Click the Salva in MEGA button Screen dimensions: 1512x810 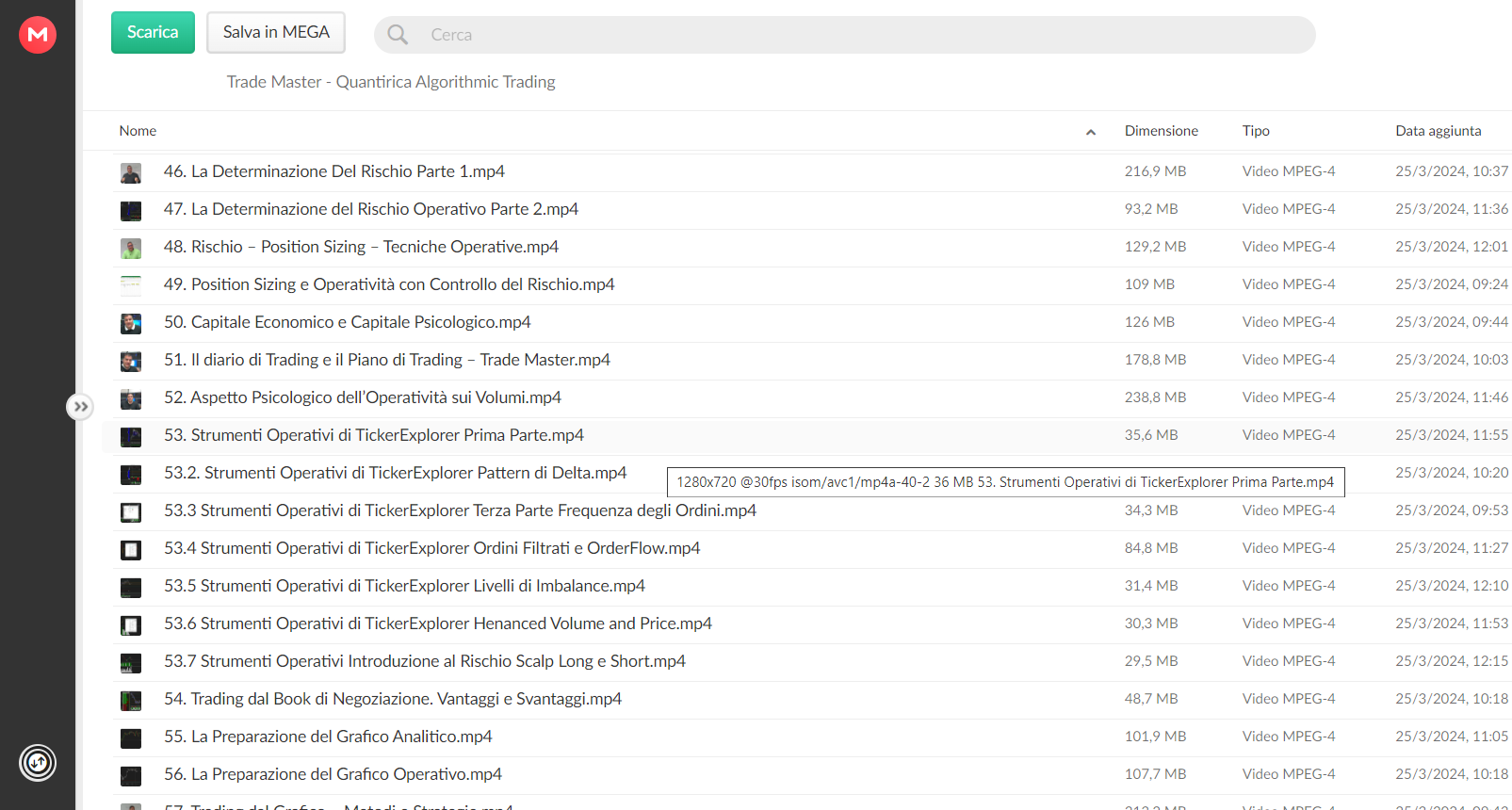[276, 32]
